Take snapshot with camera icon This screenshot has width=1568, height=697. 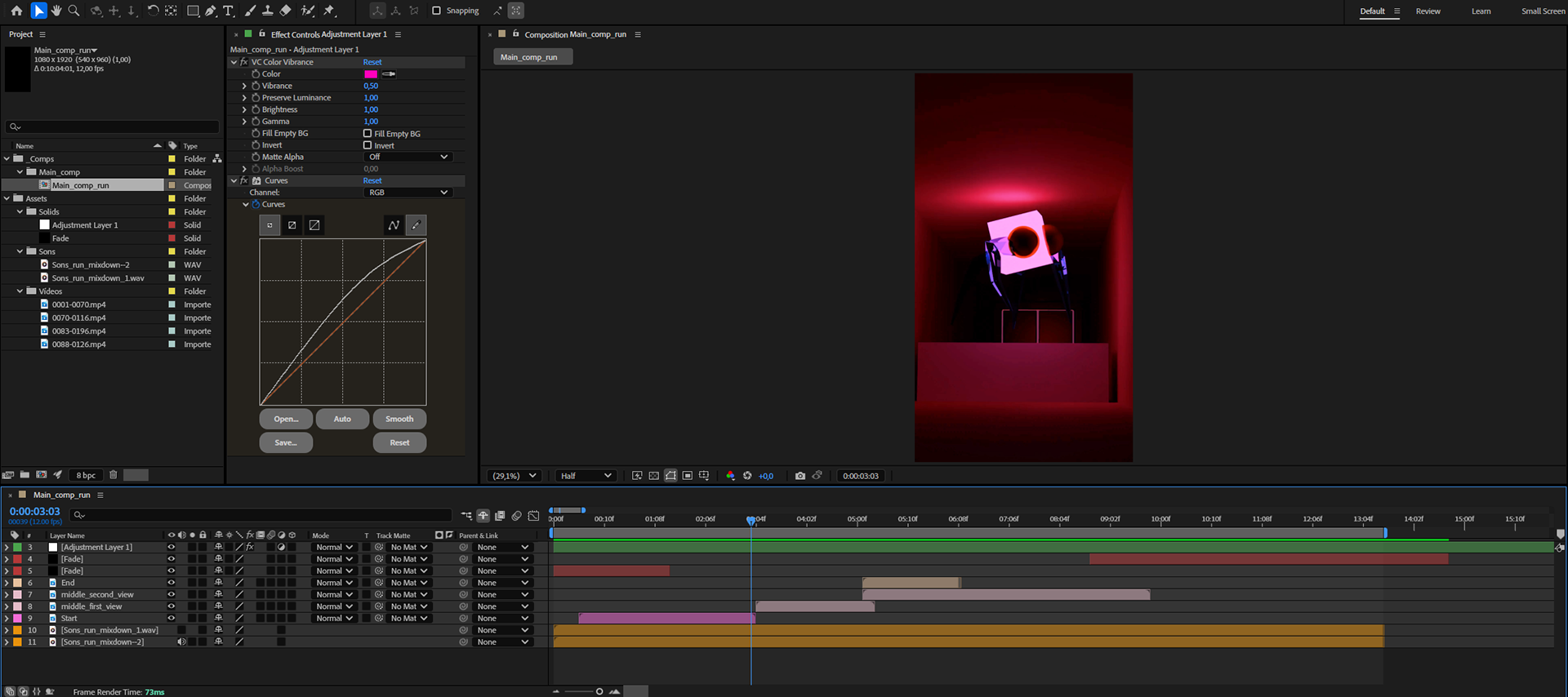pyautogui.click(x=800, y=476)
